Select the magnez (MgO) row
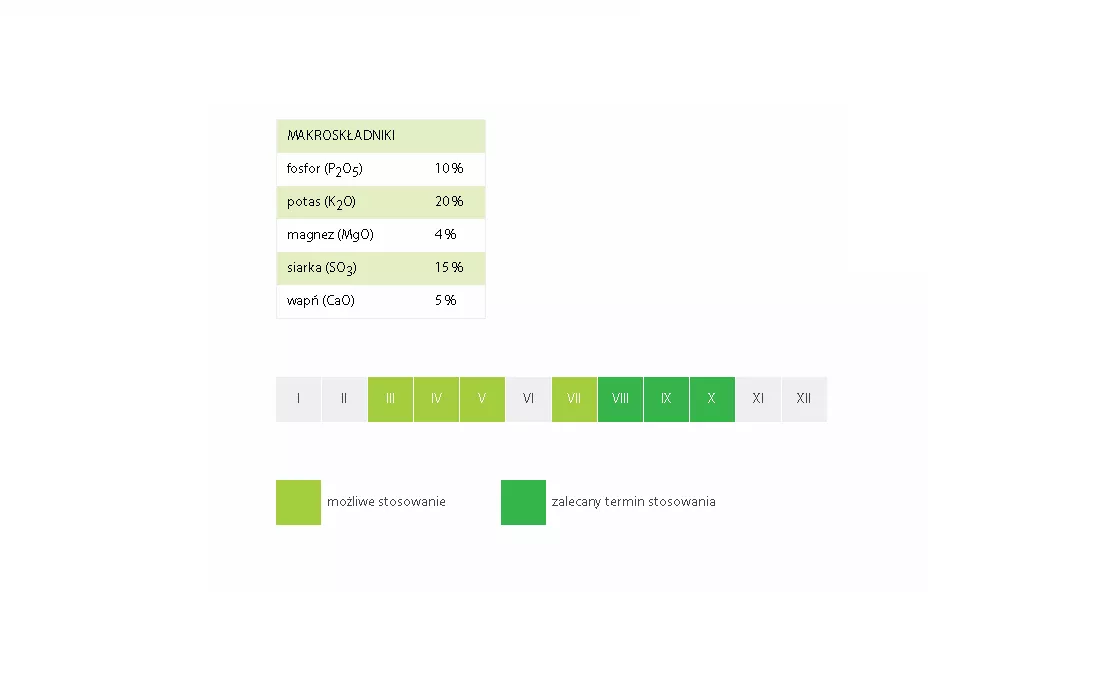1119x697 pixels. coord(380,235)
